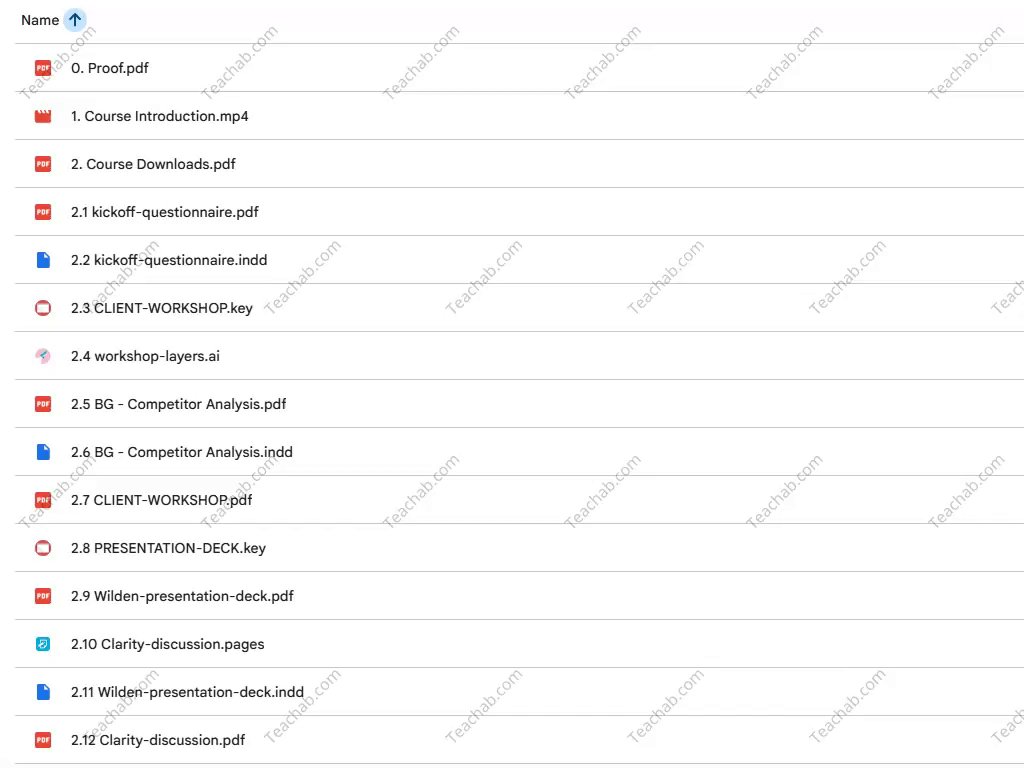The width and height of the screenshot is (1024, 768).
Task: Click the Keynote icon for 2.8 PRESENTATION-DECK.key
Action: coord(43,548)
